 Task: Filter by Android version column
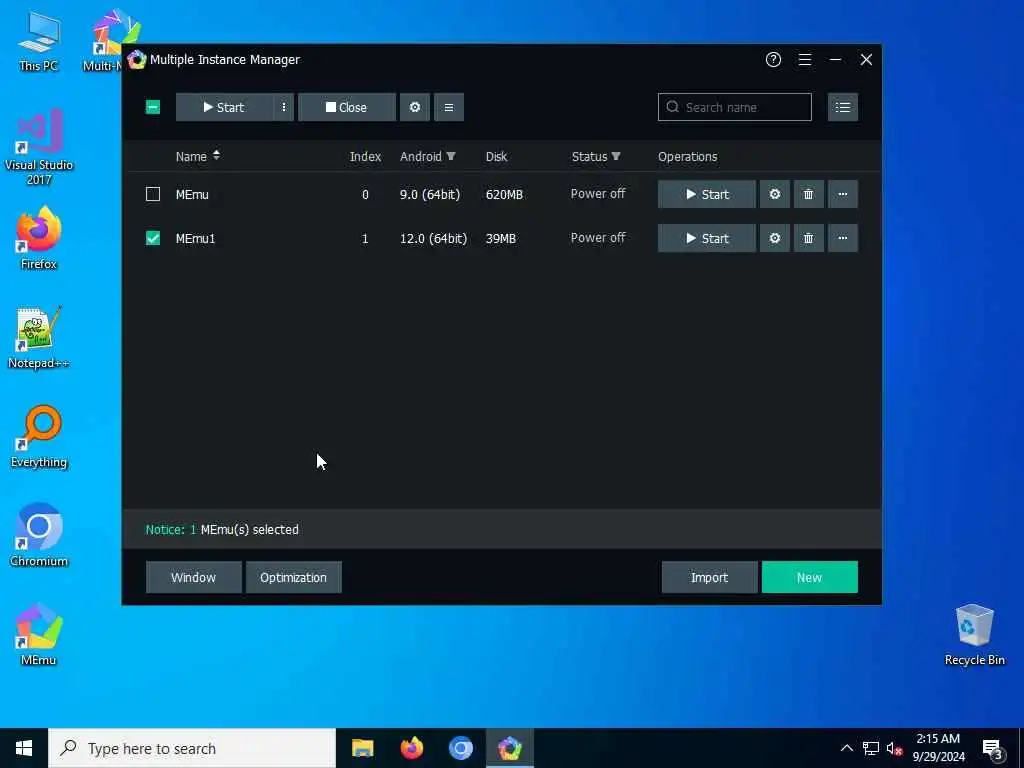pyautogui.click(x=428, y=156)
